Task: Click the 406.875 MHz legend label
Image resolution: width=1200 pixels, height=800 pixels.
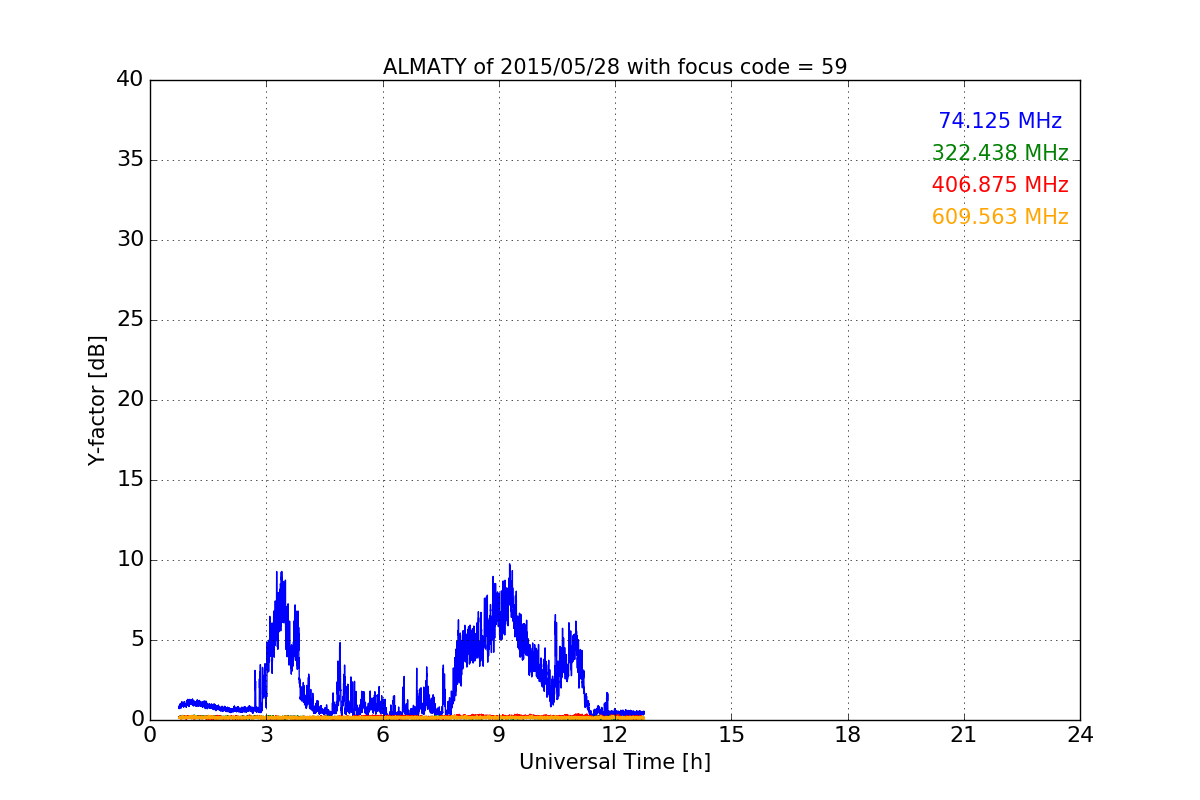Action: click(x=1000, y=185)
